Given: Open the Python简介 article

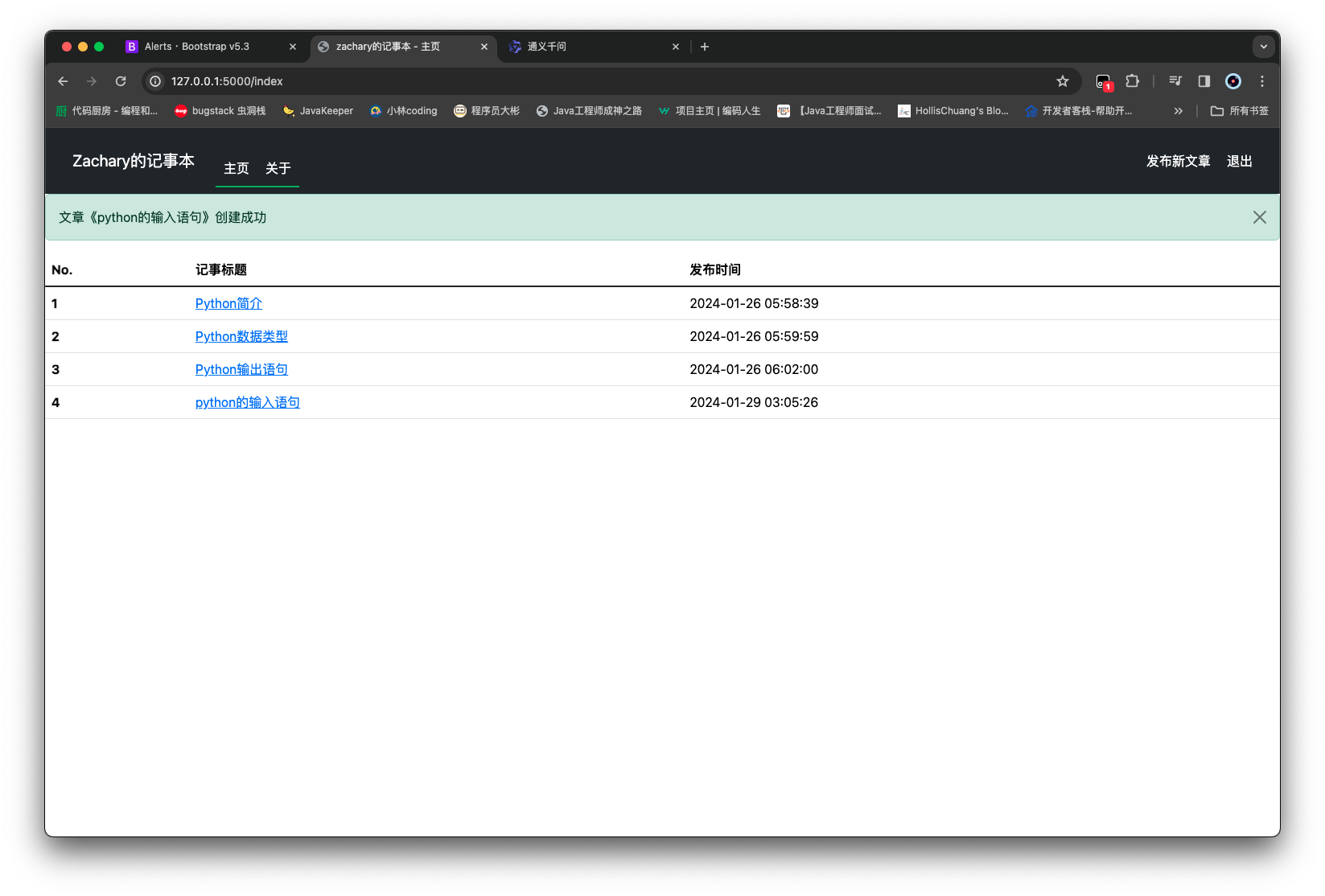Looking at the screenshot, I should coord(228,303).
